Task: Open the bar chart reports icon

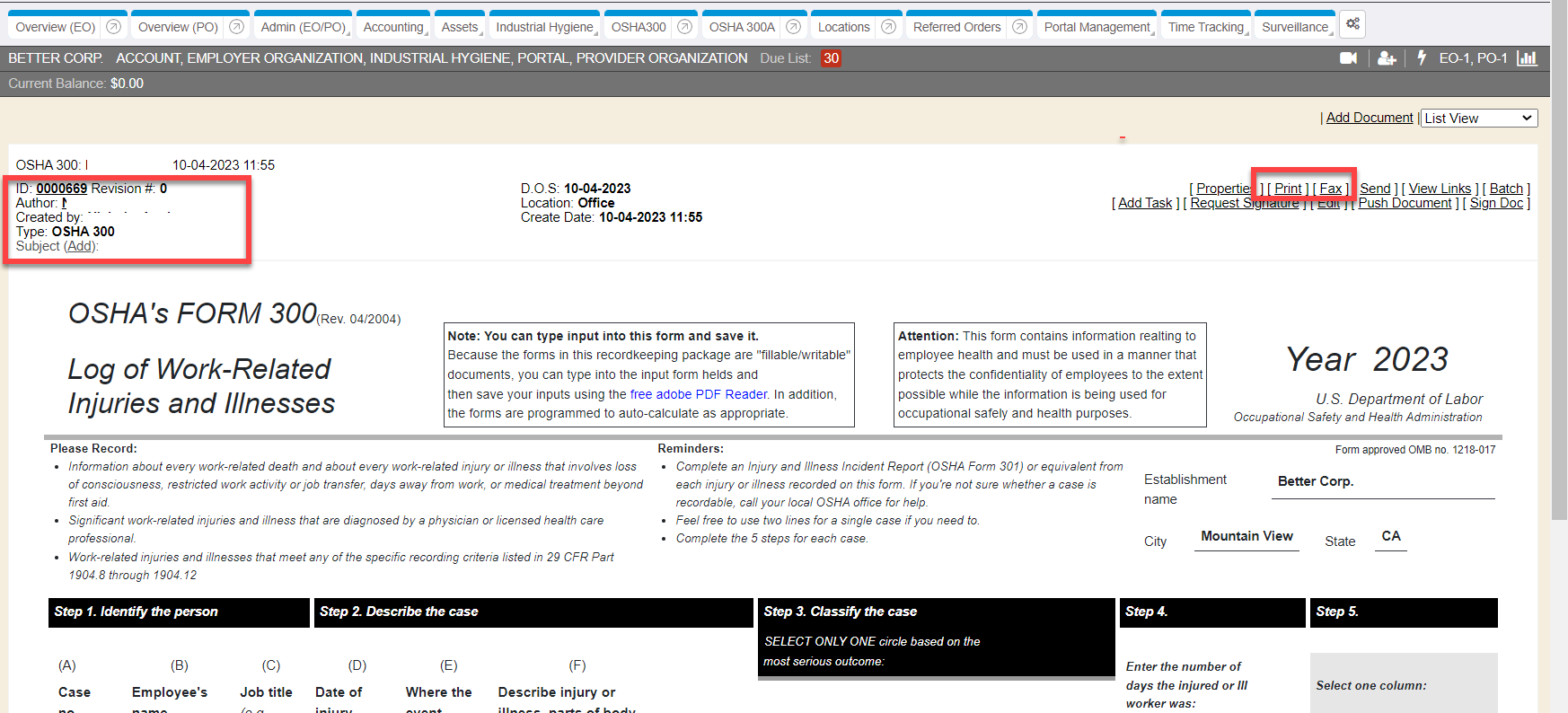Action: pos(1527,58)
